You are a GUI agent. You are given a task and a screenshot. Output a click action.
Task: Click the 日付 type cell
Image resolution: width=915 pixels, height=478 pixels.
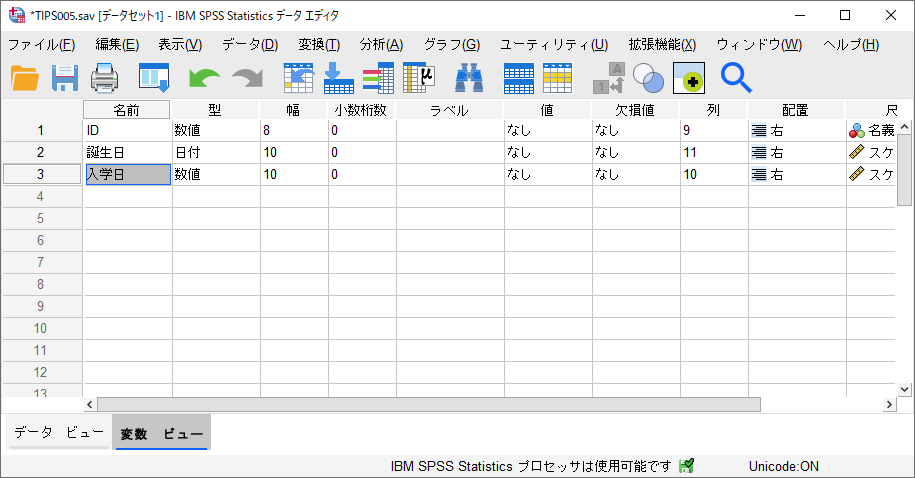pyautogui.click(x=216, y=152)
